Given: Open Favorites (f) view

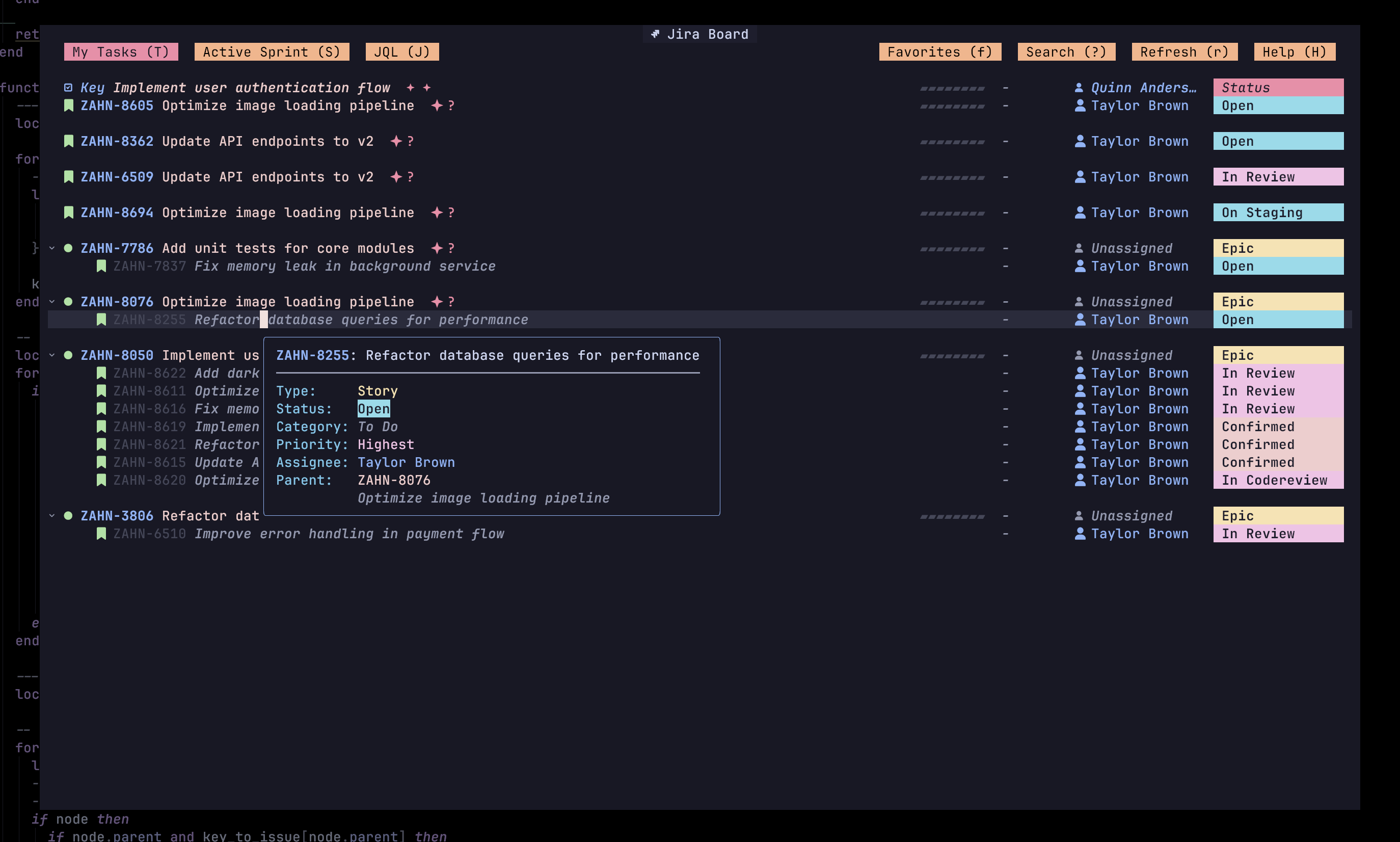Looking at the screenshot, I should coord(939,51).
